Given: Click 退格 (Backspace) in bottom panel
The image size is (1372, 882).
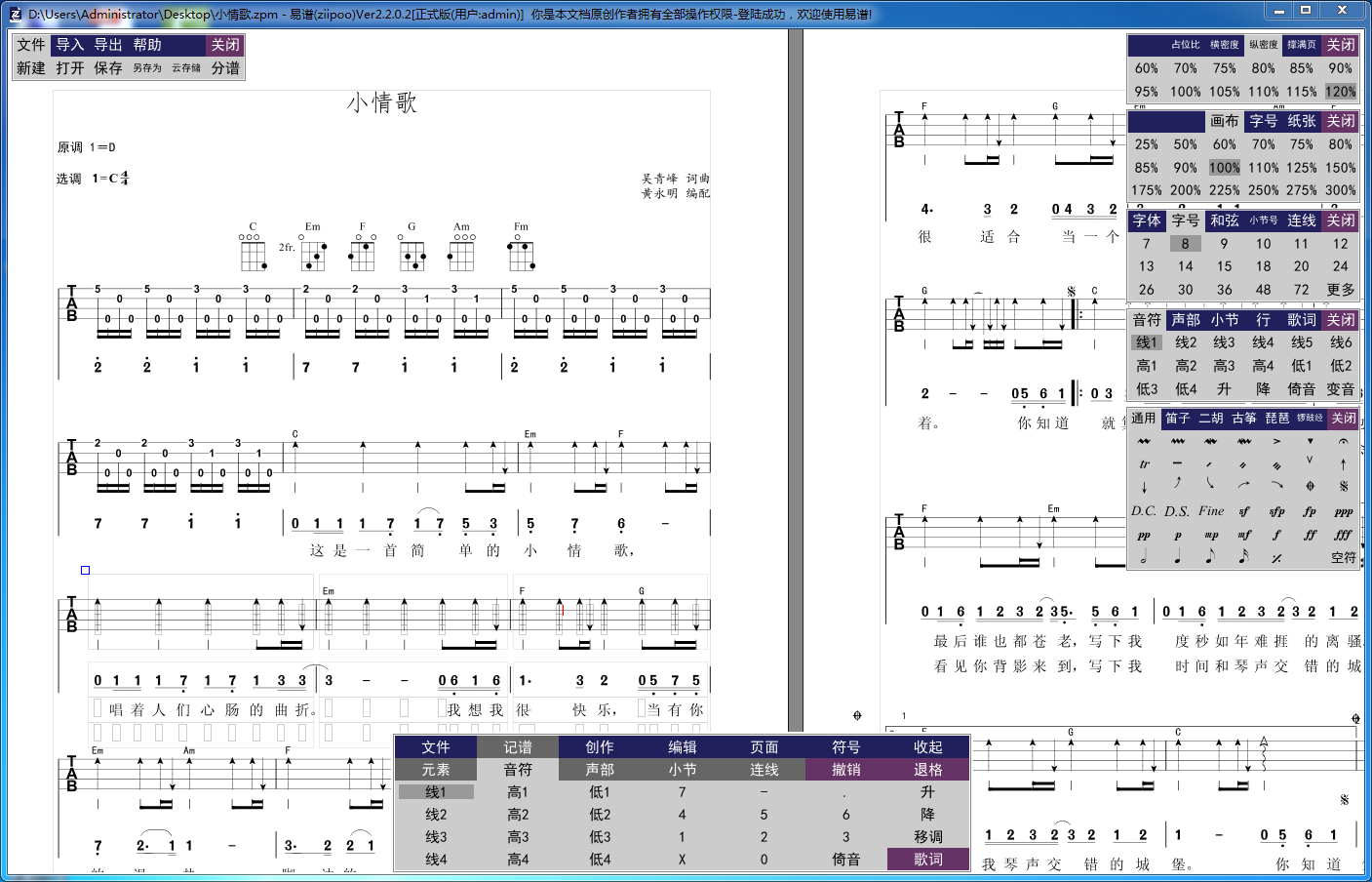Looking at the screenshot, I should (928, 770).
